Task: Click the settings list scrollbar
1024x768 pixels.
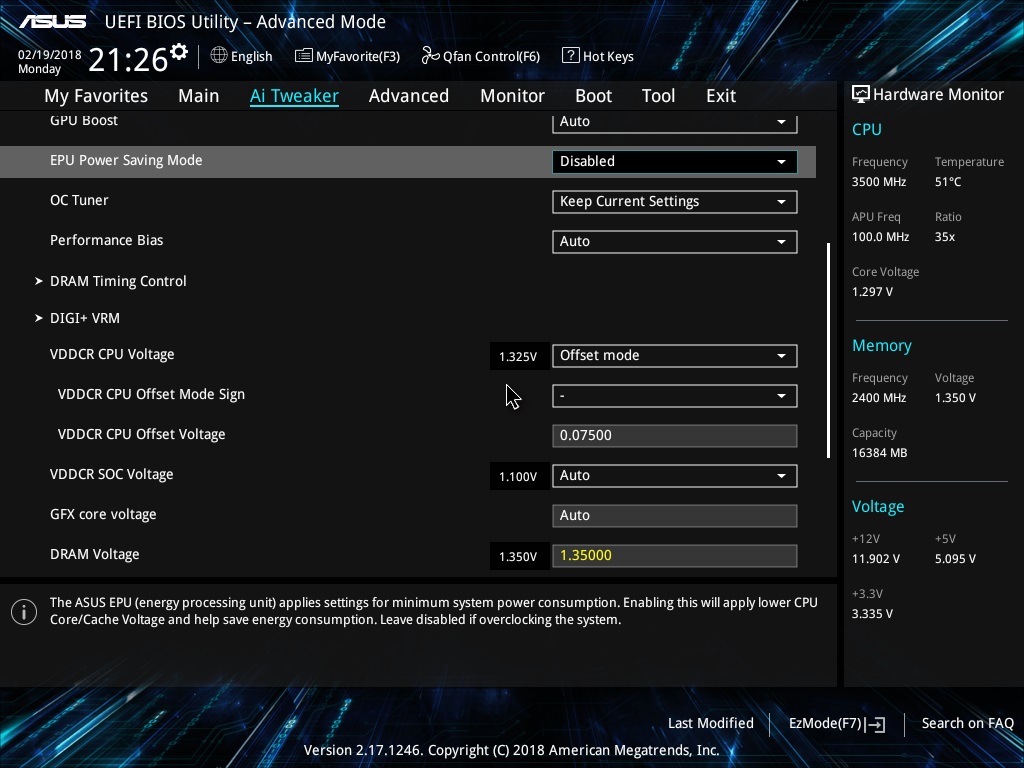Action: (x=828, y=350)
